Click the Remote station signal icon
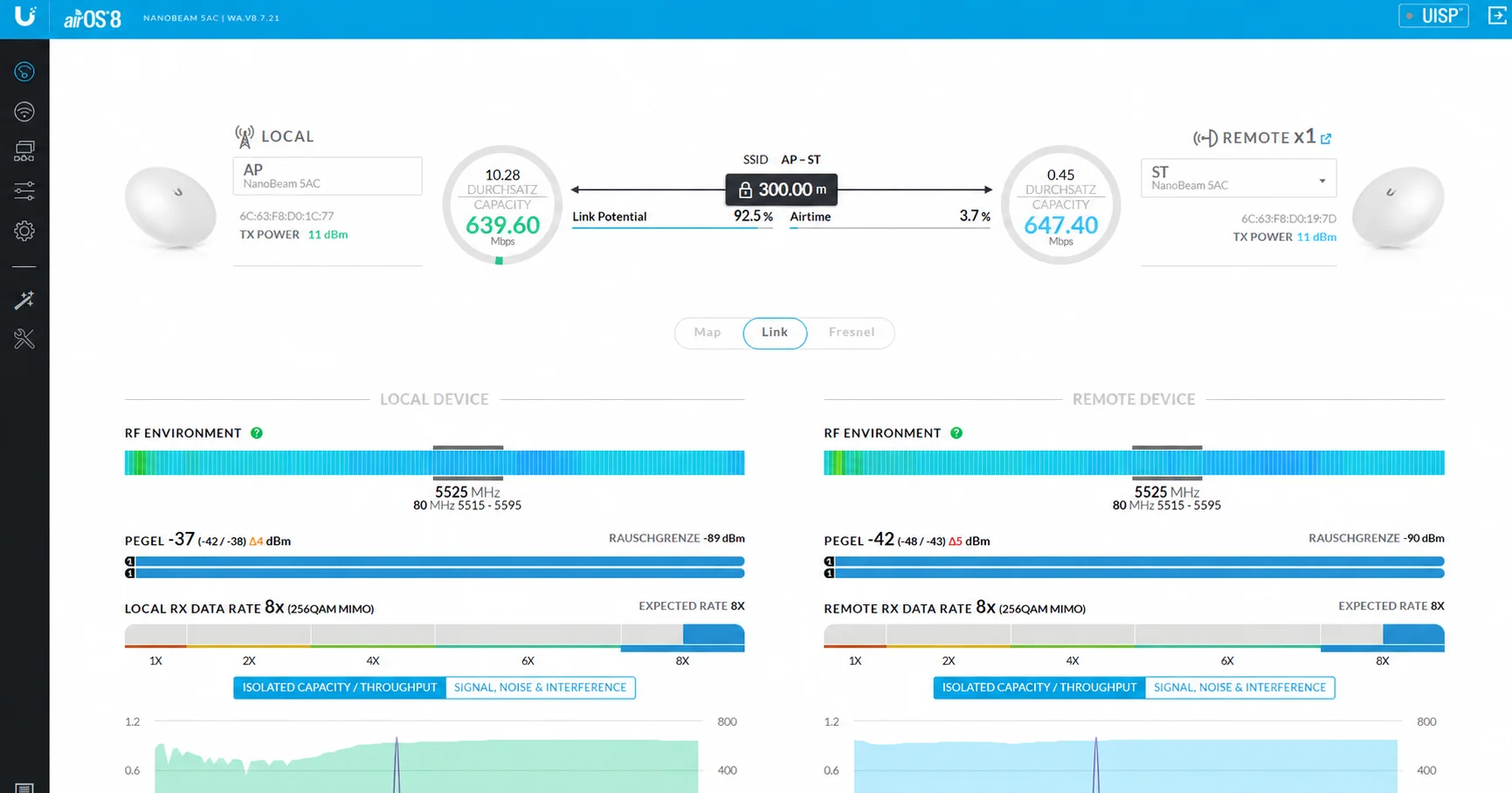This screenshot has height=793, width=1512. point(1205,138)
